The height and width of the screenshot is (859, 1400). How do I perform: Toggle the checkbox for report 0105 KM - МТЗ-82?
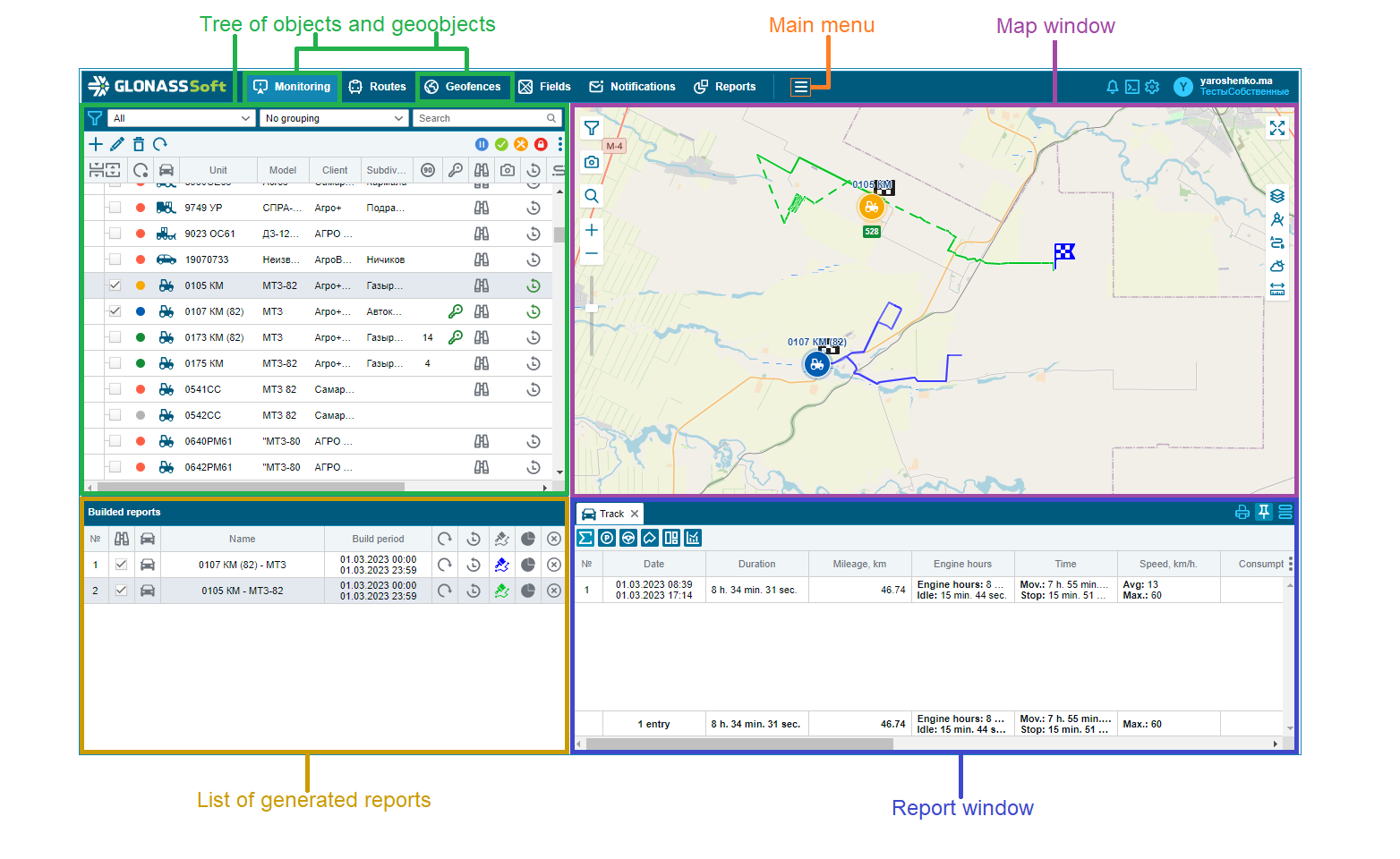click(121, 591)
